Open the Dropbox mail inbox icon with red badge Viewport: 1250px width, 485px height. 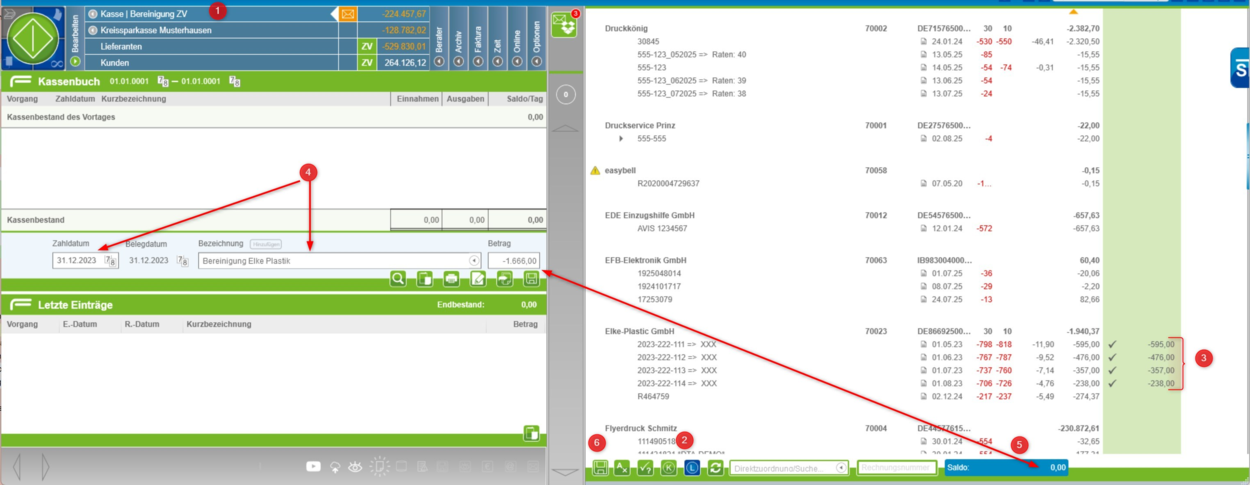tap(565, 25)
